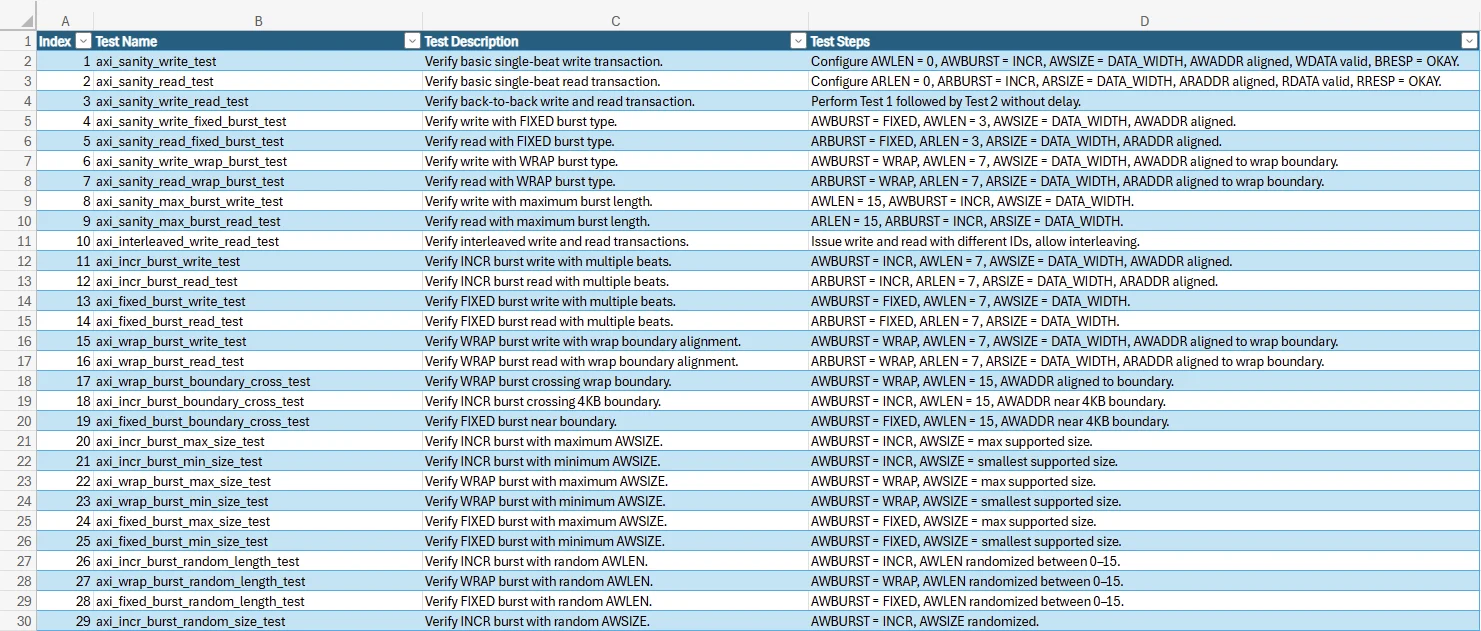
Task: Click description 'Verify WRAP burst crossing wrap boundary.'
Action: (x=548, y=381)
